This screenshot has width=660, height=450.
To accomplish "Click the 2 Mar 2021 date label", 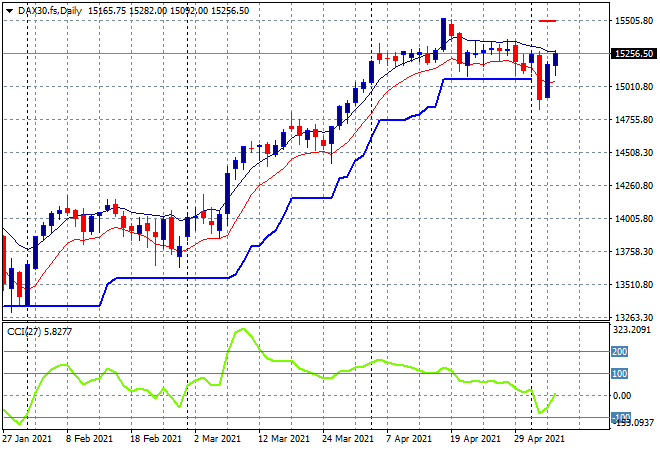I will (217, 439).
